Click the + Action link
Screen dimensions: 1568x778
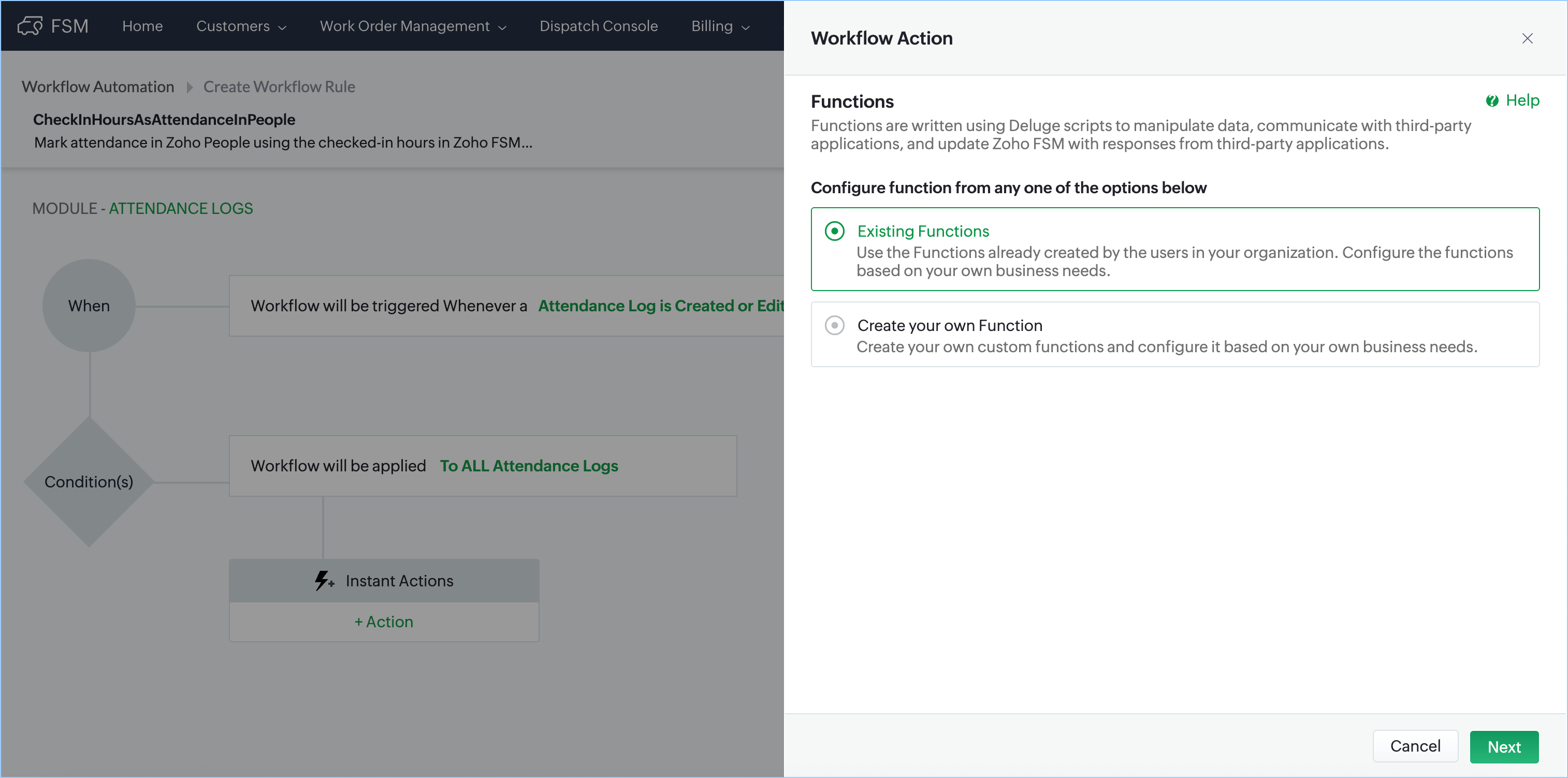(x=384, y=622)
